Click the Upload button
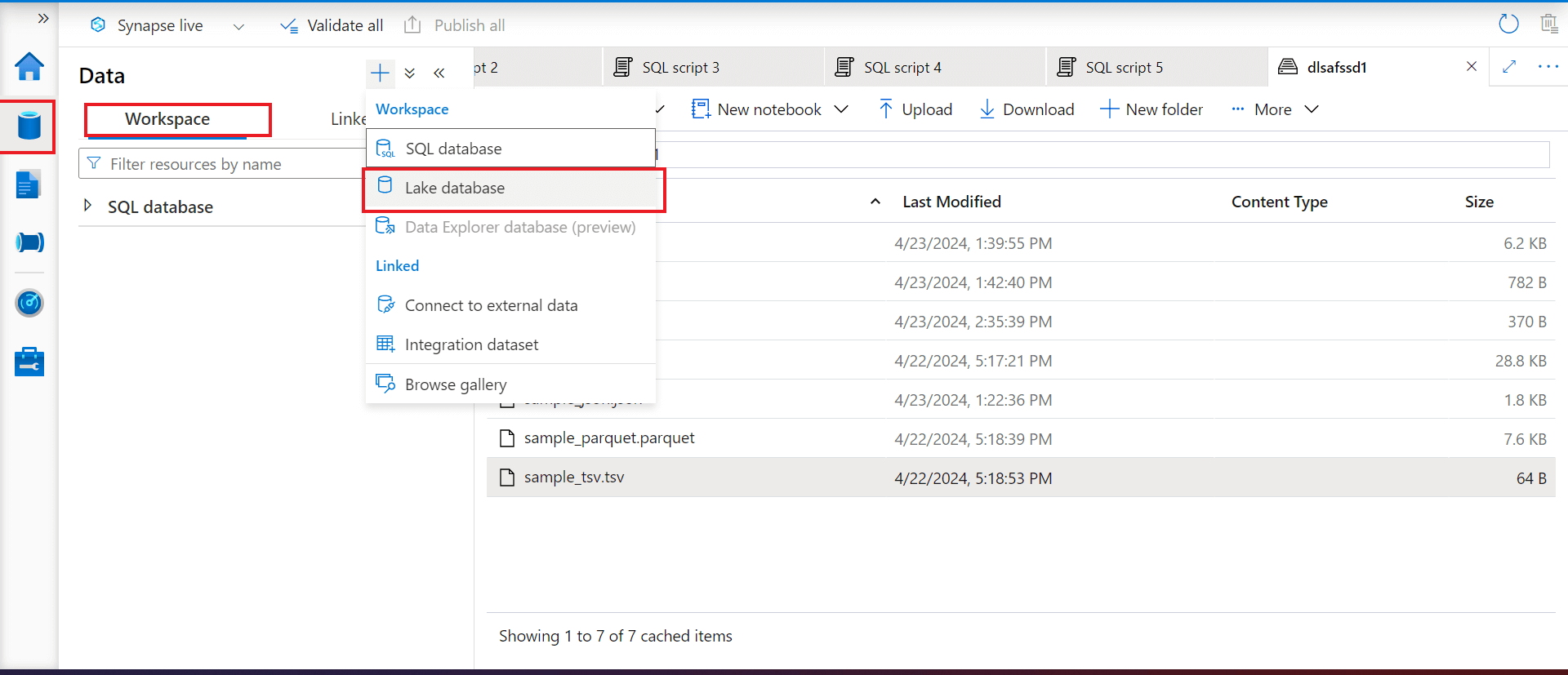 coord(915,109)
